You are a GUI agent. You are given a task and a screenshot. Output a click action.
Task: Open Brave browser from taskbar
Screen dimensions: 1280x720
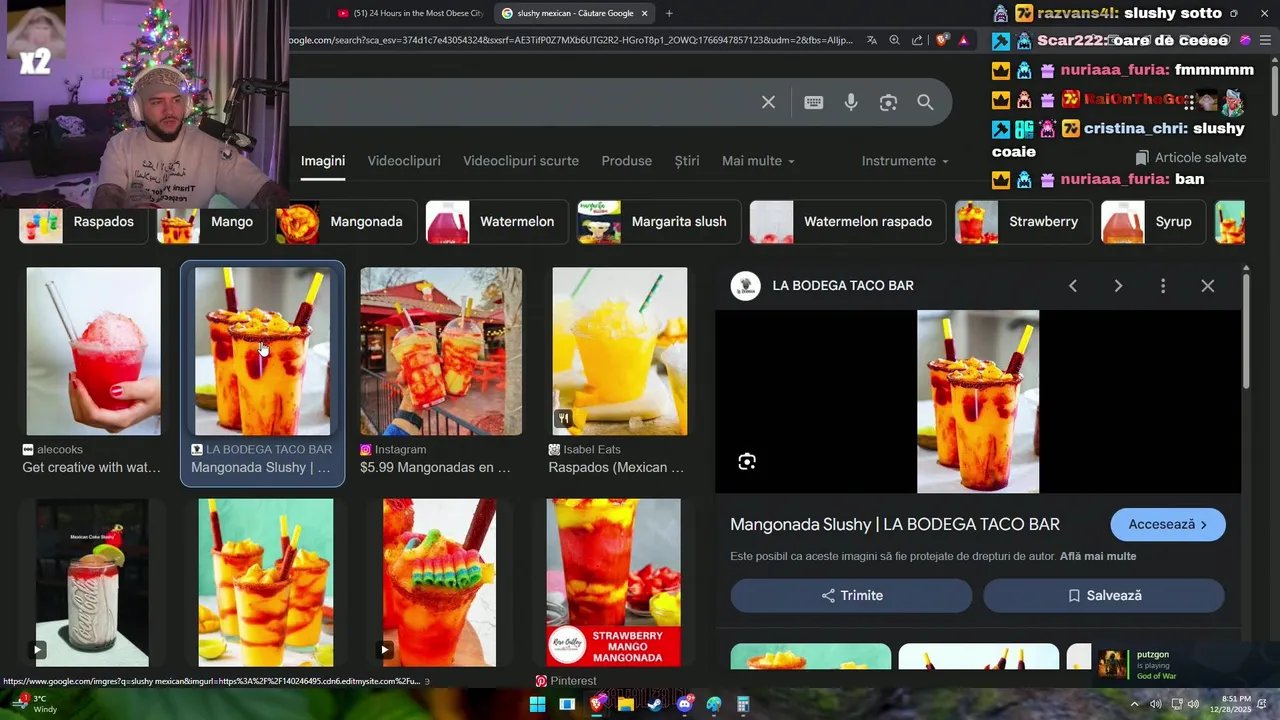pyautogui.click(x=597, y=705)
